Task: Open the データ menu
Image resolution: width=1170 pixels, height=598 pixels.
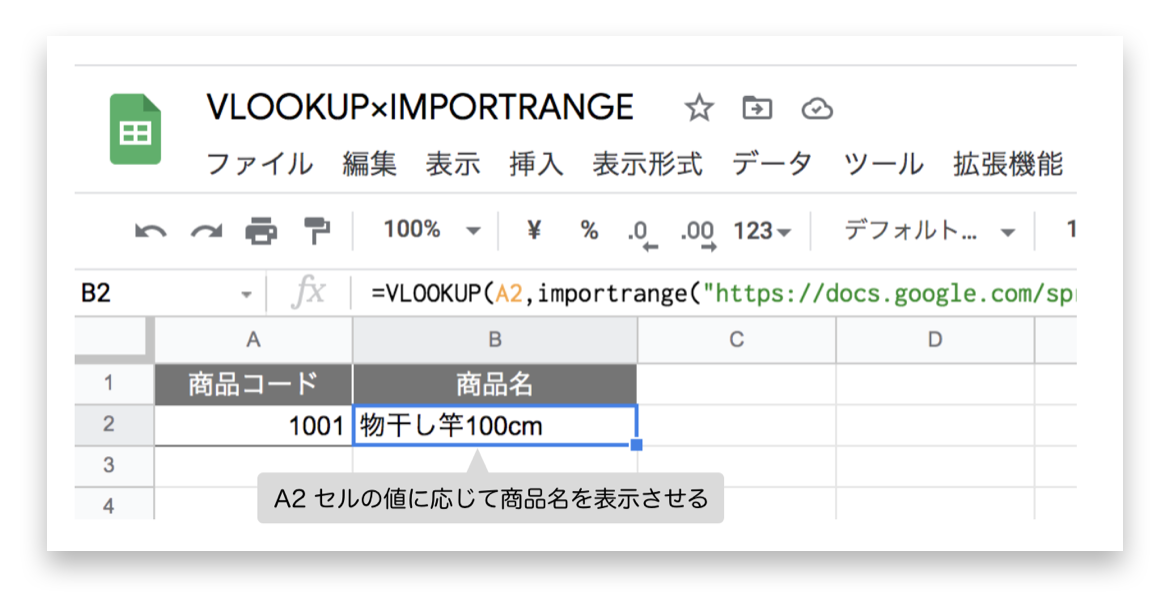Action: coord(772,164)
